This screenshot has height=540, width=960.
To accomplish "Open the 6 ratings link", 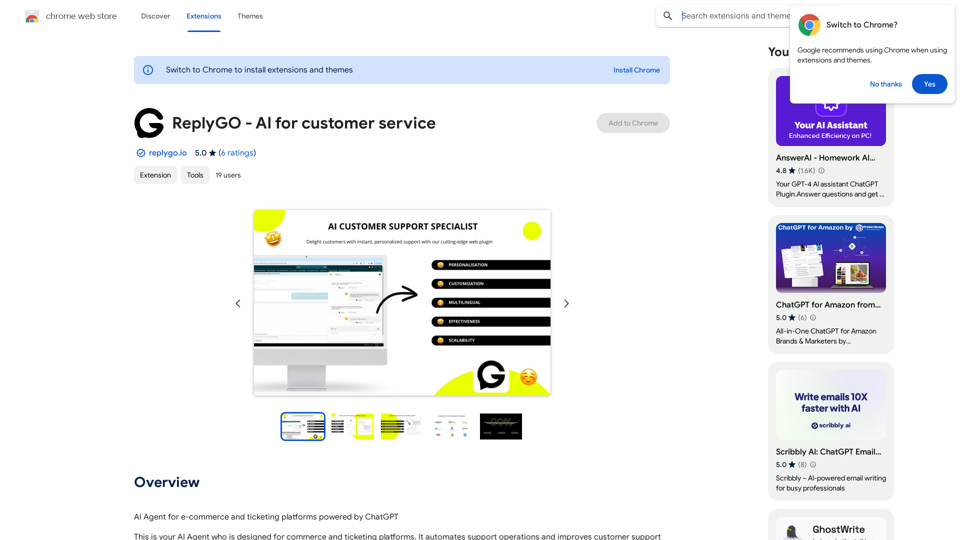I will 237,153.
